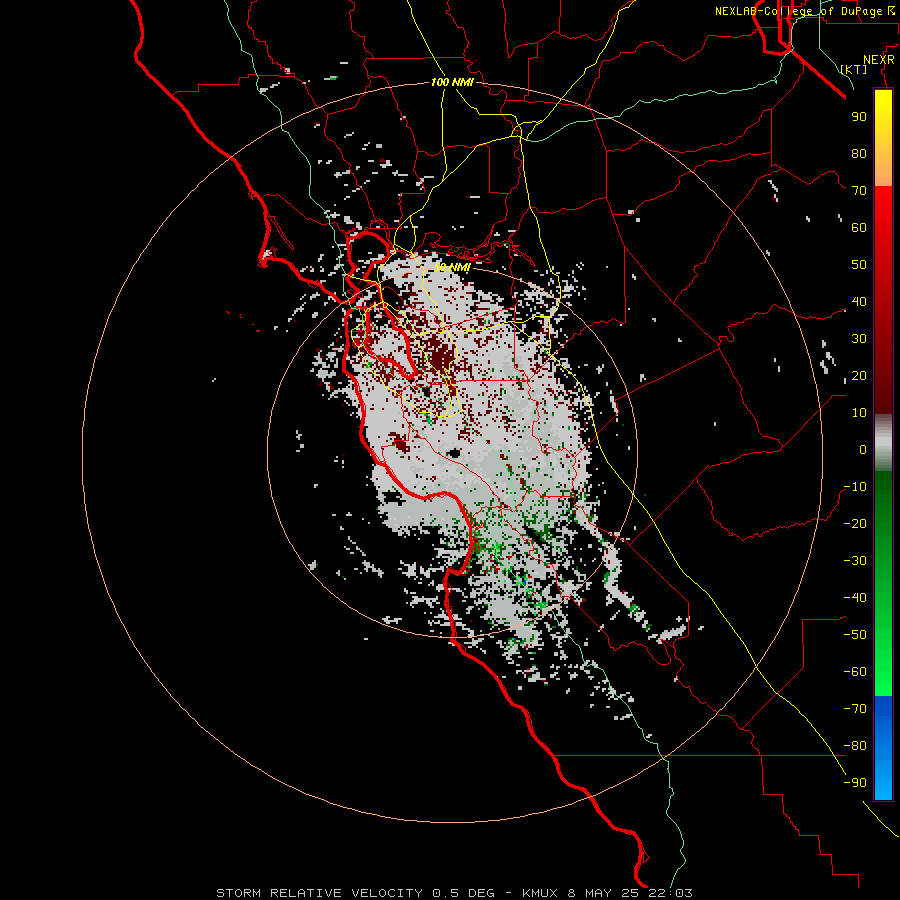The width and height of the screenshot is (900, 900).
Task: Pick the blue segment of the velocity scale
Action: pyautogui.click(x=883, y=747)
